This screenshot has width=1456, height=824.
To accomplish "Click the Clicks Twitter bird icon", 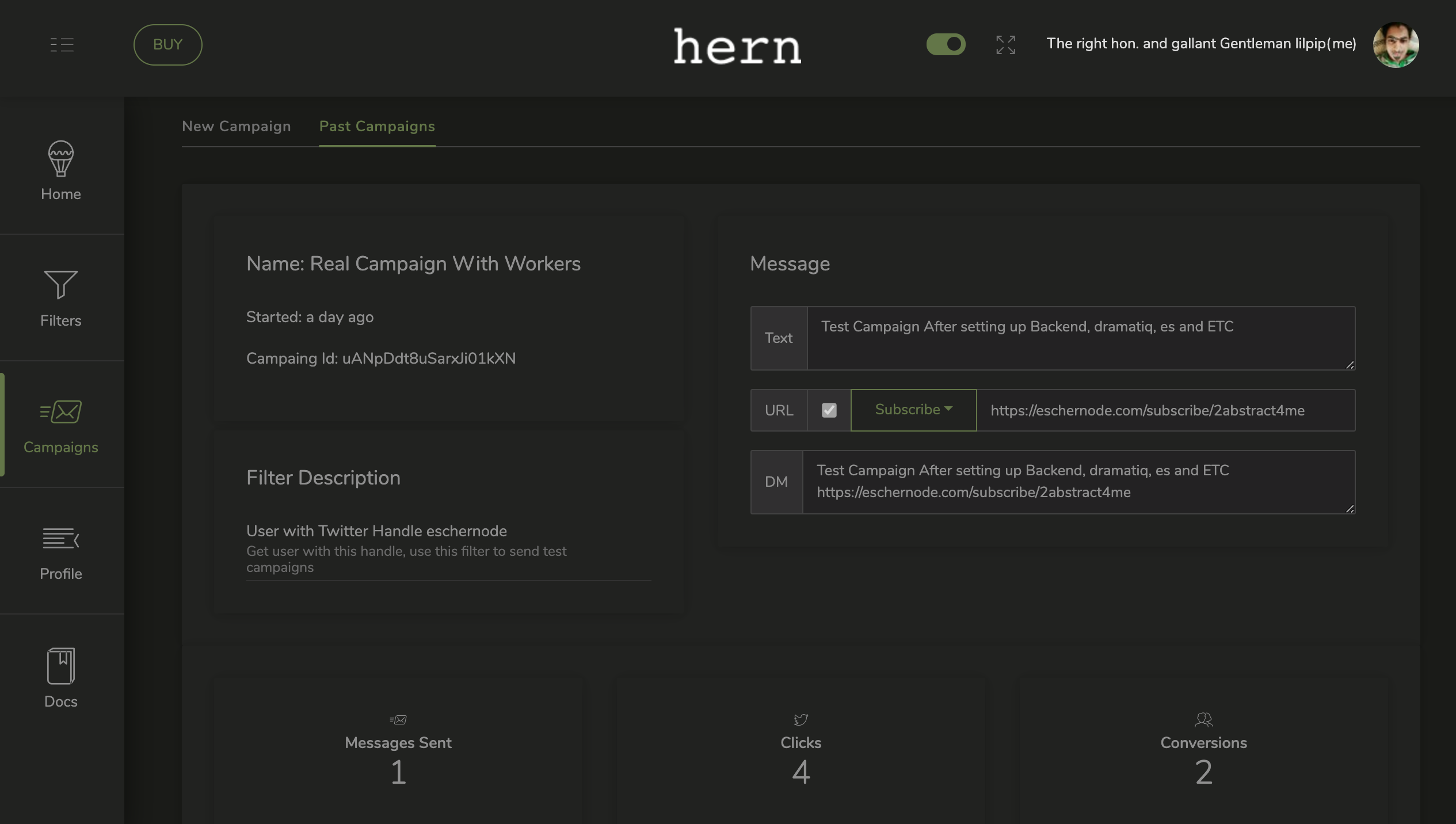I will [x=801, y=719].
